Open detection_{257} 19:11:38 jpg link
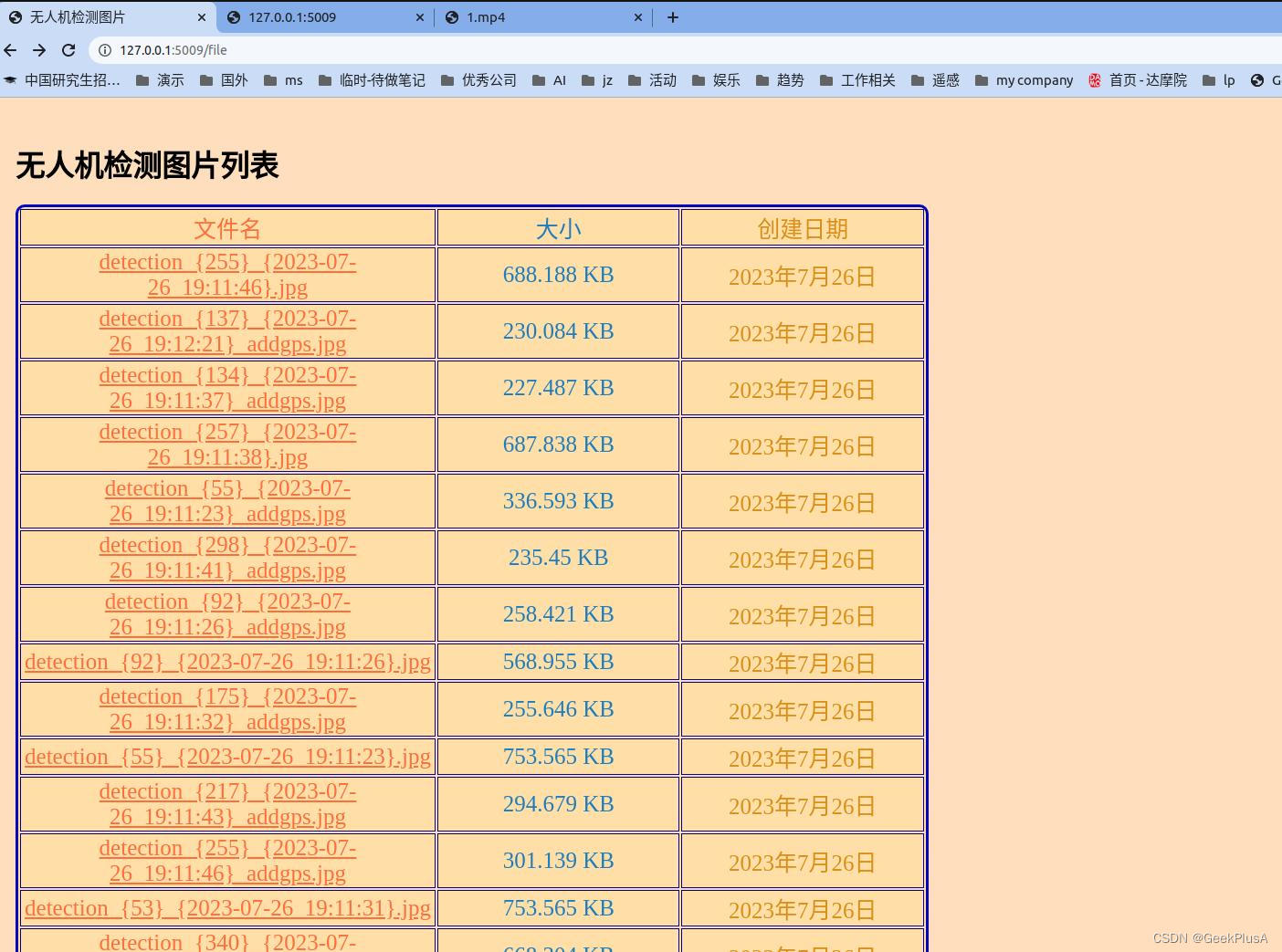This screenshot has height=952, width=1282. (227, 445)
